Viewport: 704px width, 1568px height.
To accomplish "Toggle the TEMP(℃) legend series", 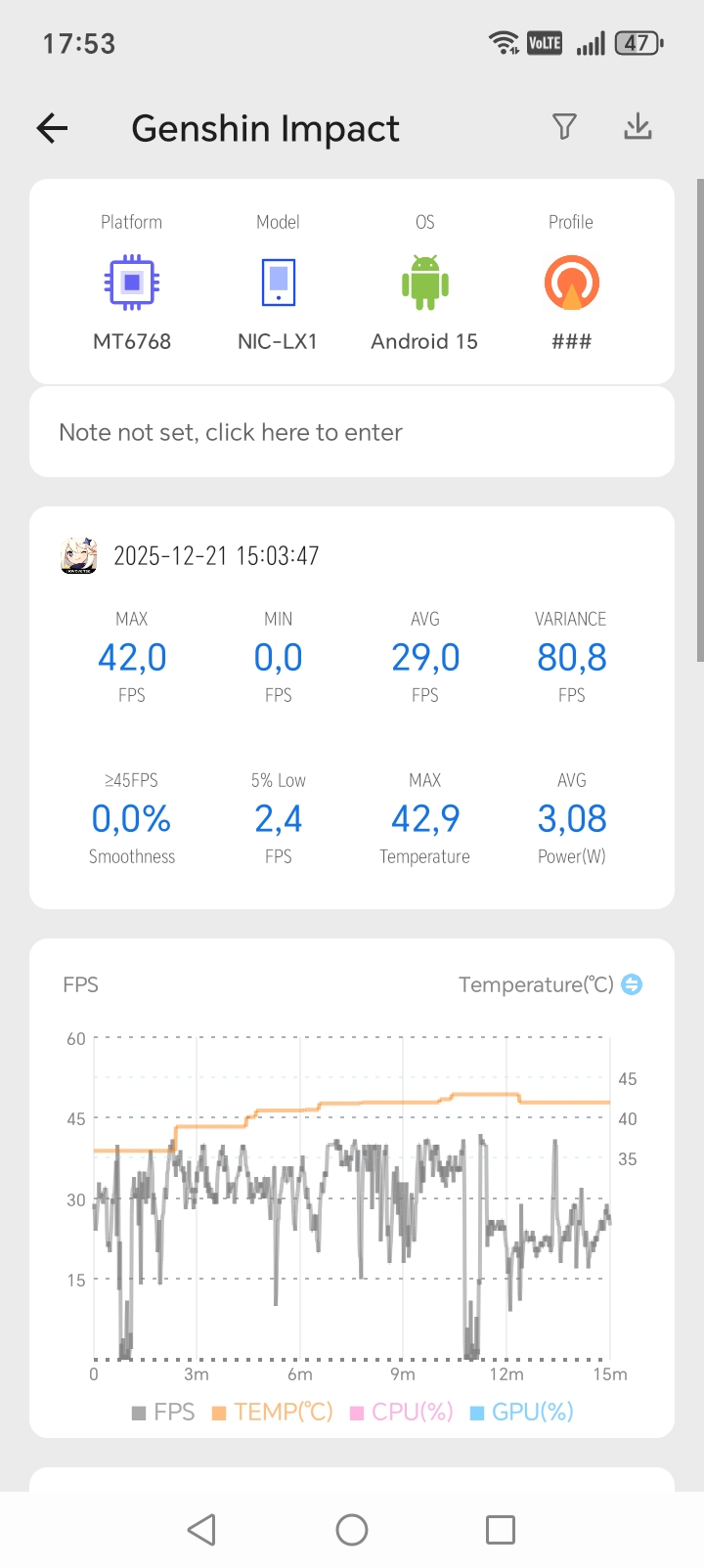I will (x=272, y=1412).
